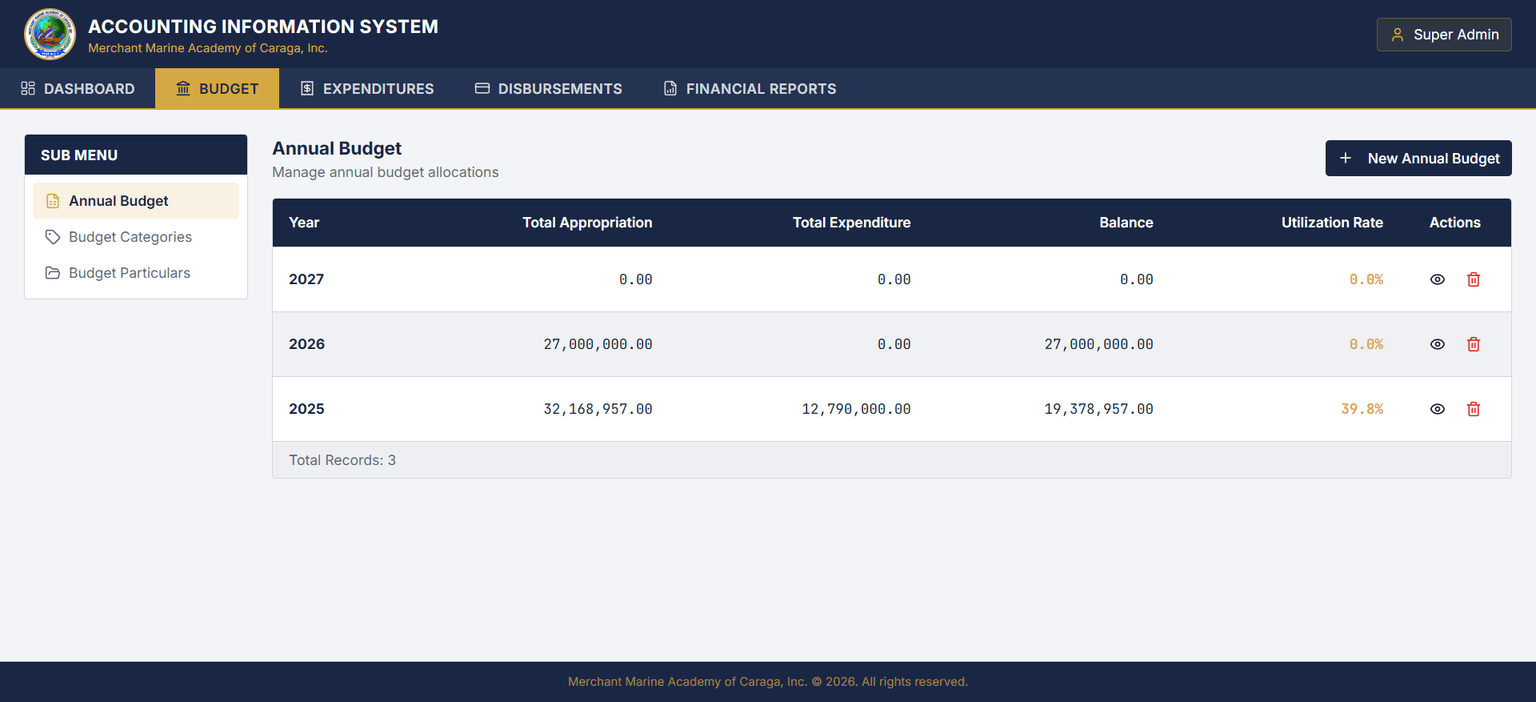Viewport: 1536px width, 702px height.
Task: Open the Dashboard tab
Action: click(x=78, y=88)
